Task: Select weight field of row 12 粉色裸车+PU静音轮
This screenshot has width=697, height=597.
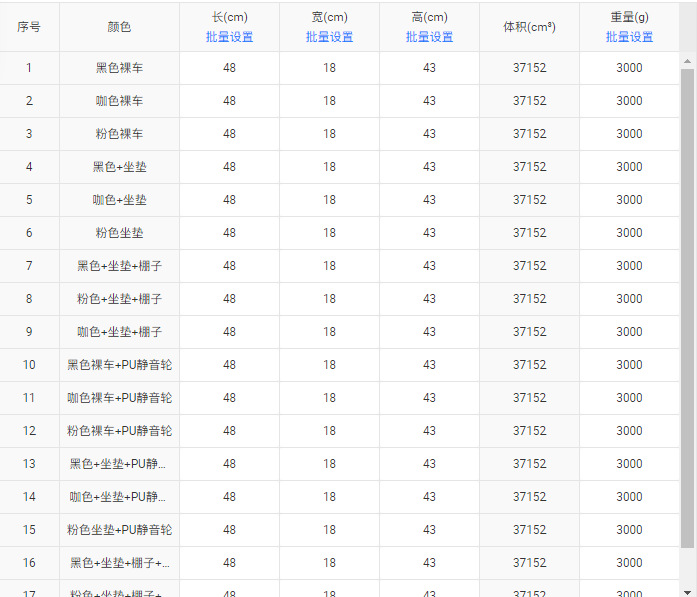Action: 629,431
